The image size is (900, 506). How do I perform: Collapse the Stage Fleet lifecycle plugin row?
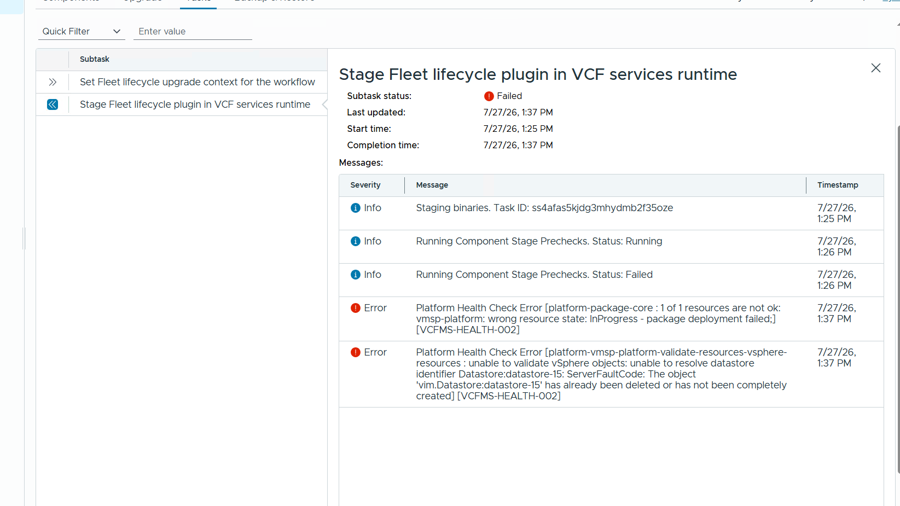pyautogui.click(x=52, y=104)
